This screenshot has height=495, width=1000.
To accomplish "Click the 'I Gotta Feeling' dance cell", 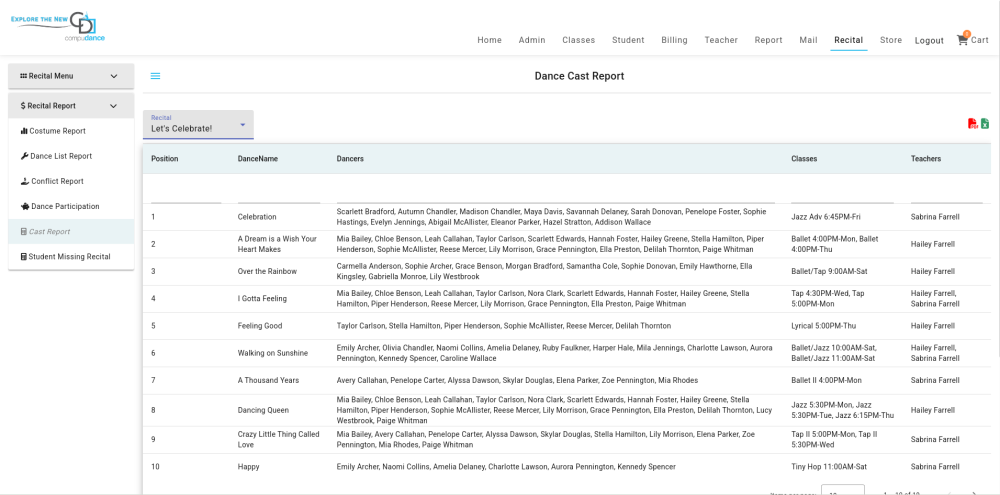I will pyautogui.click(x=262, y=299).
